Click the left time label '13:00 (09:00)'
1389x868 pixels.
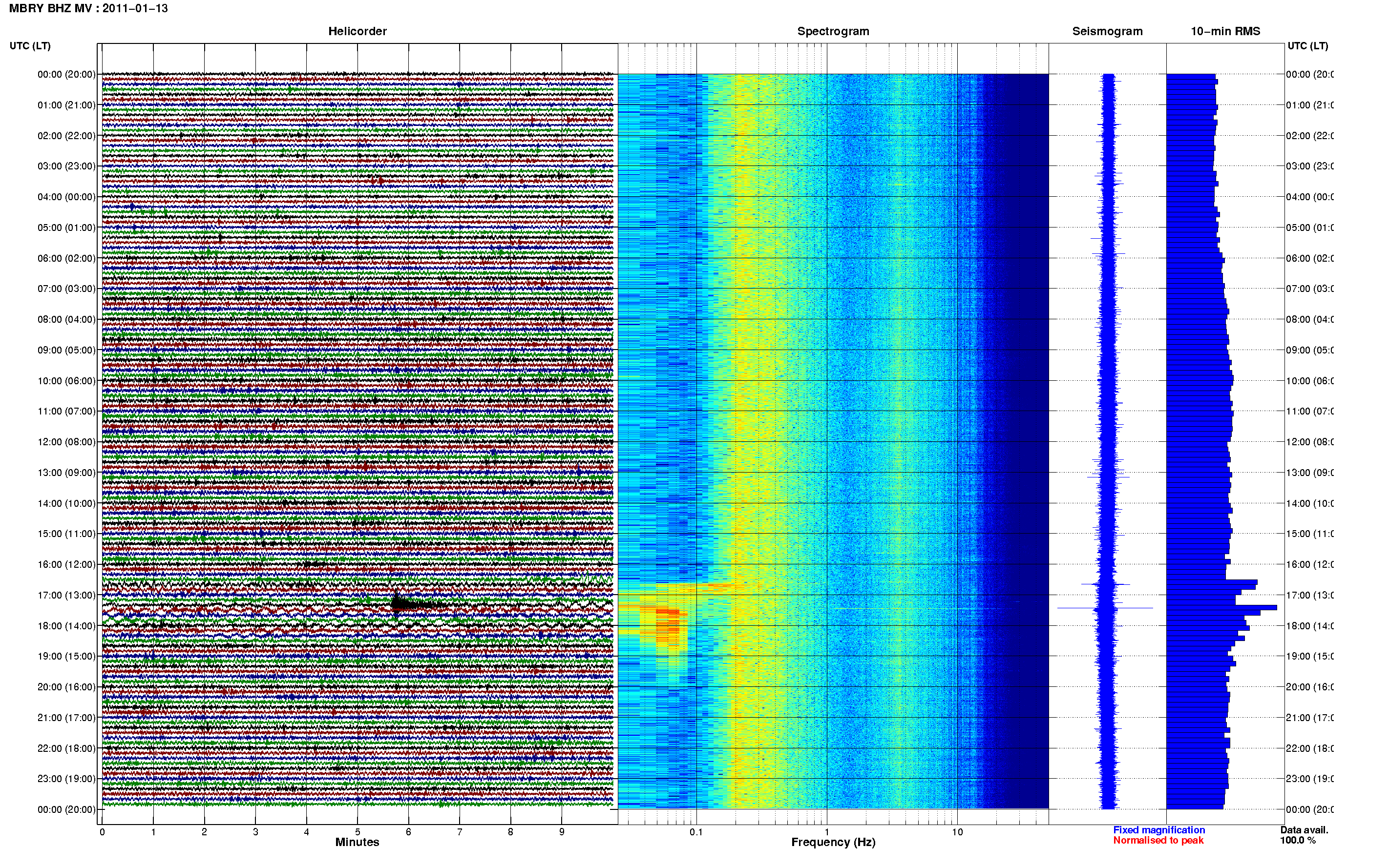click(x=66, y=473)
